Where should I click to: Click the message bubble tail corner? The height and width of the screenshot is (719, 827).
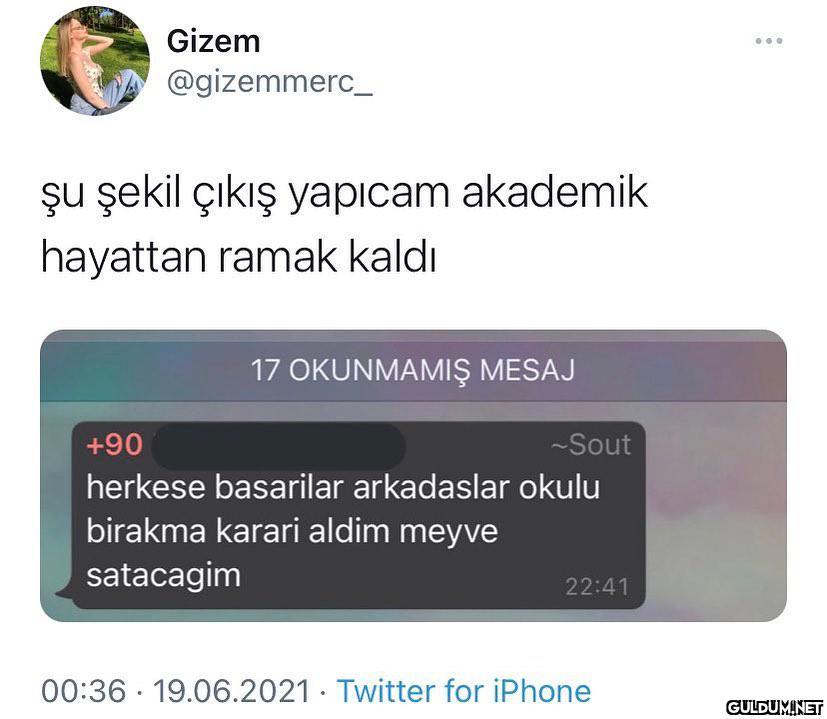pyautogui.click(x=64, y=593)
